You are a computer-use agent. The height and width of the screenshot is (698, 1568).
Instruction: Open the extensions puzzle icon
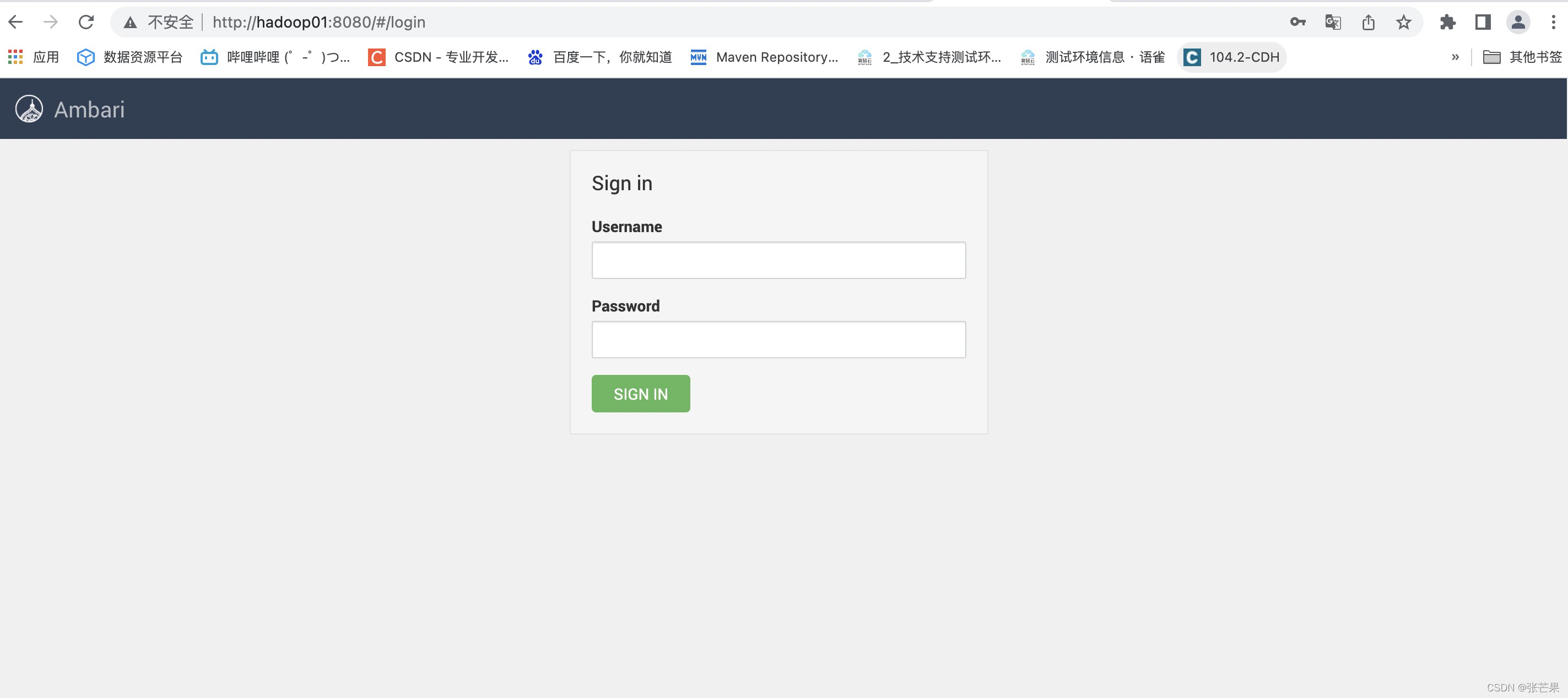click(1447, 23)
